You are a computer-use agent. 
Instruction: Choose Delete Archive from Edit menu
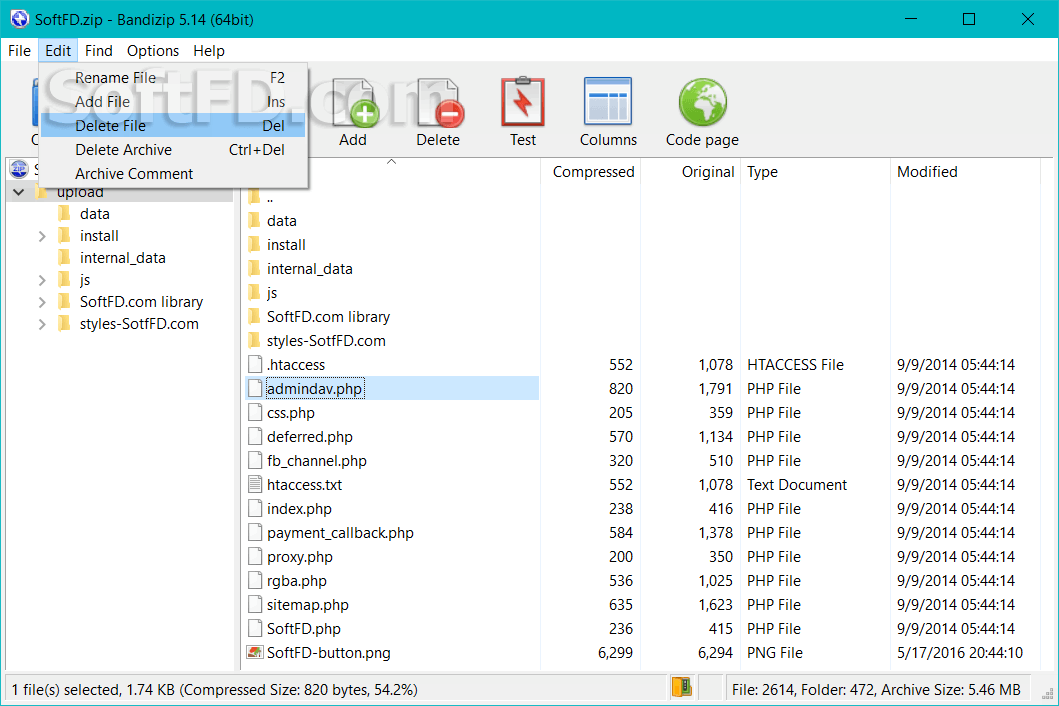click(173, 150)
